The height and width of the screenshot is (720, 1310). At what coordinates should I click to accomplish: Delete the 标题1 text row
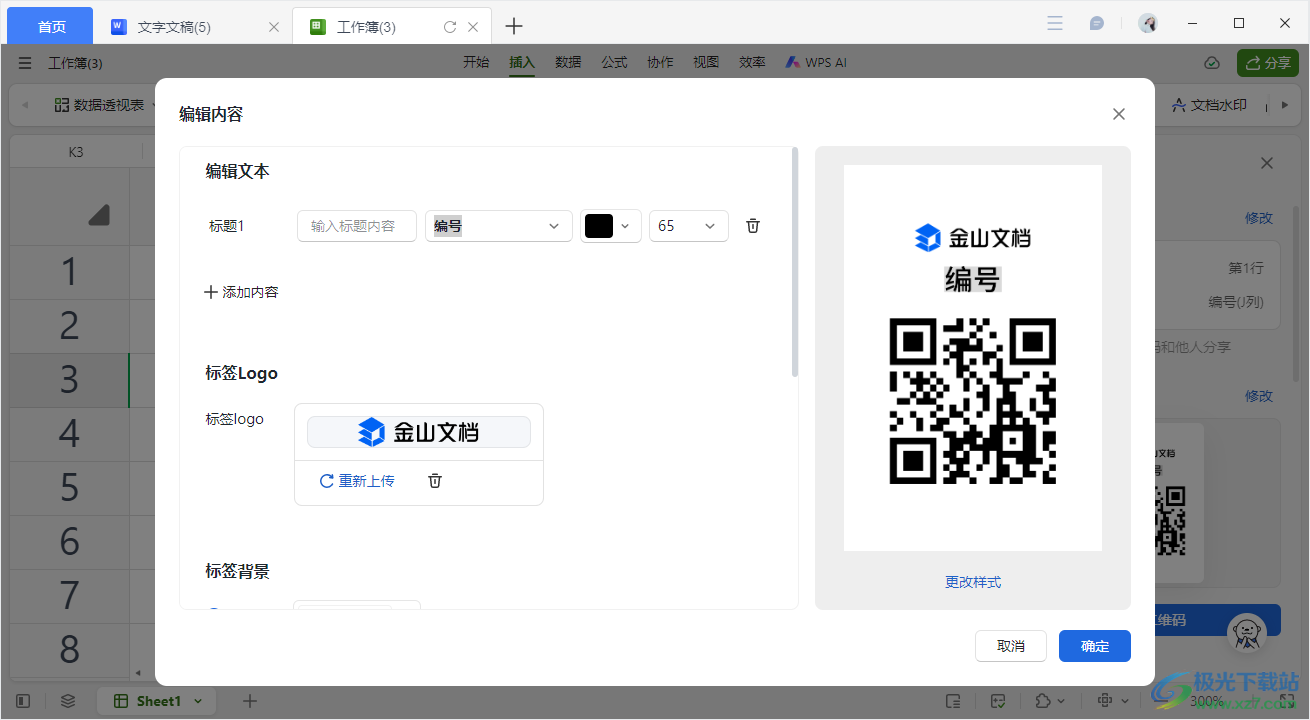coord(753,226)
